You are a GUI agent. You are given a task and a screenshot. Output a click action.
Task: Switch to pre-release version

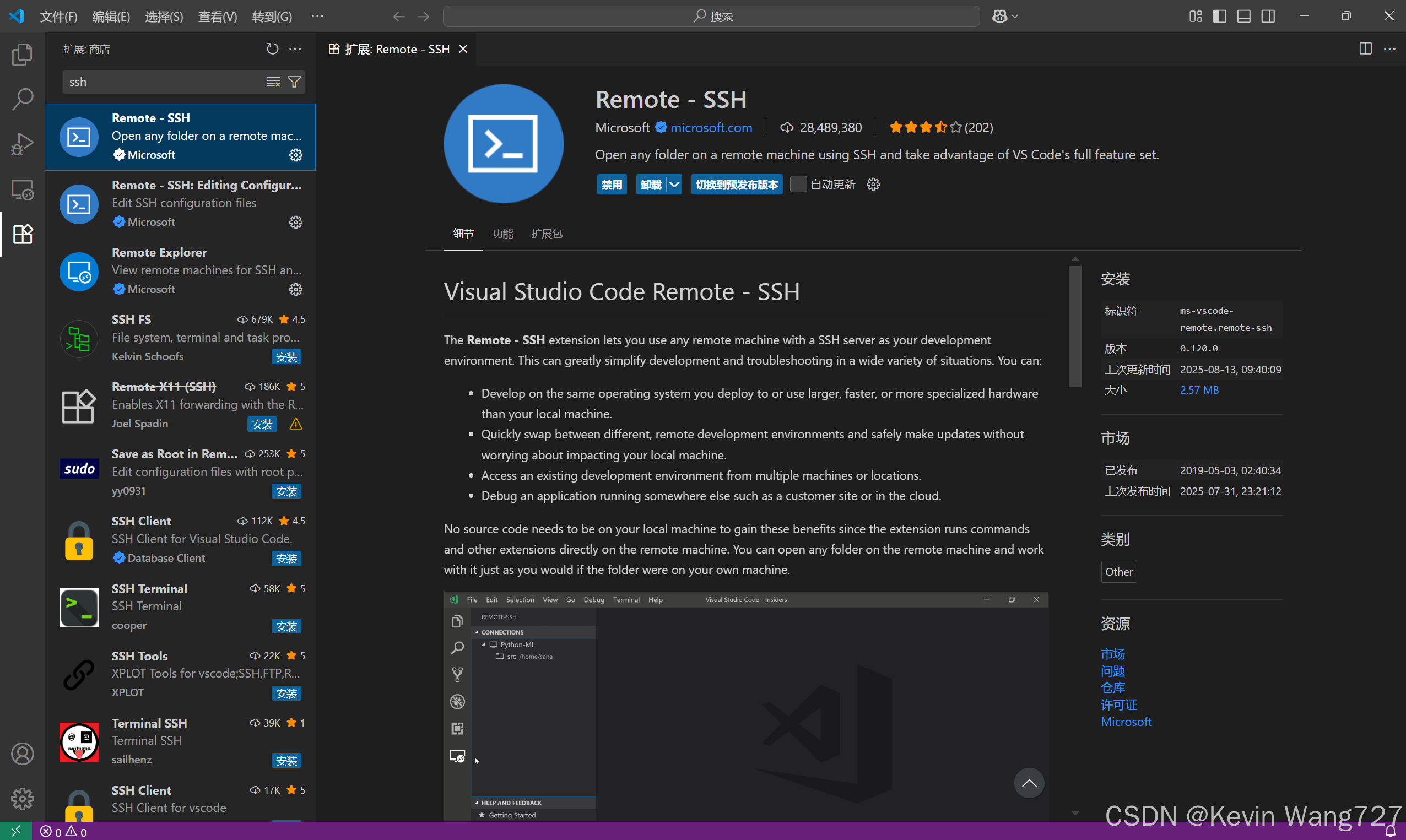[737, 185]
